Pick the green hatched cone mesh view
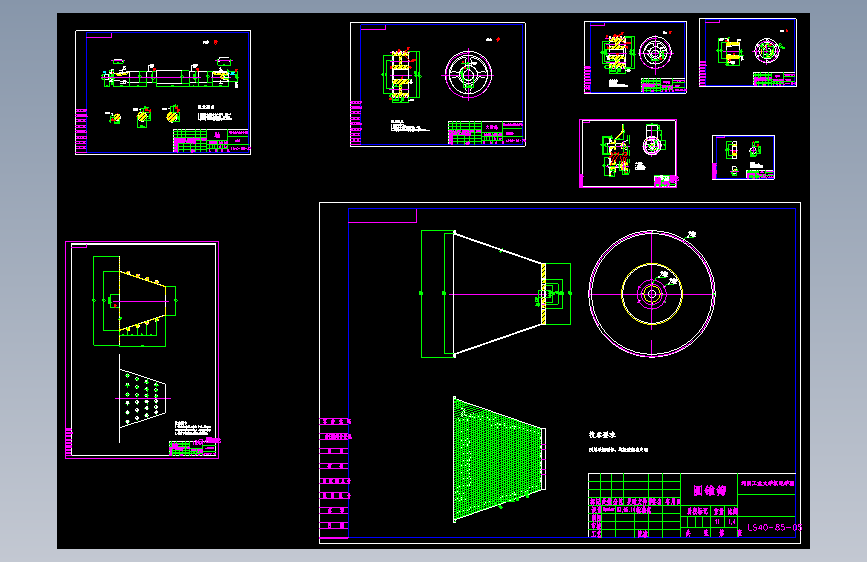Viewport: 867px width, 562px height. 499,460
